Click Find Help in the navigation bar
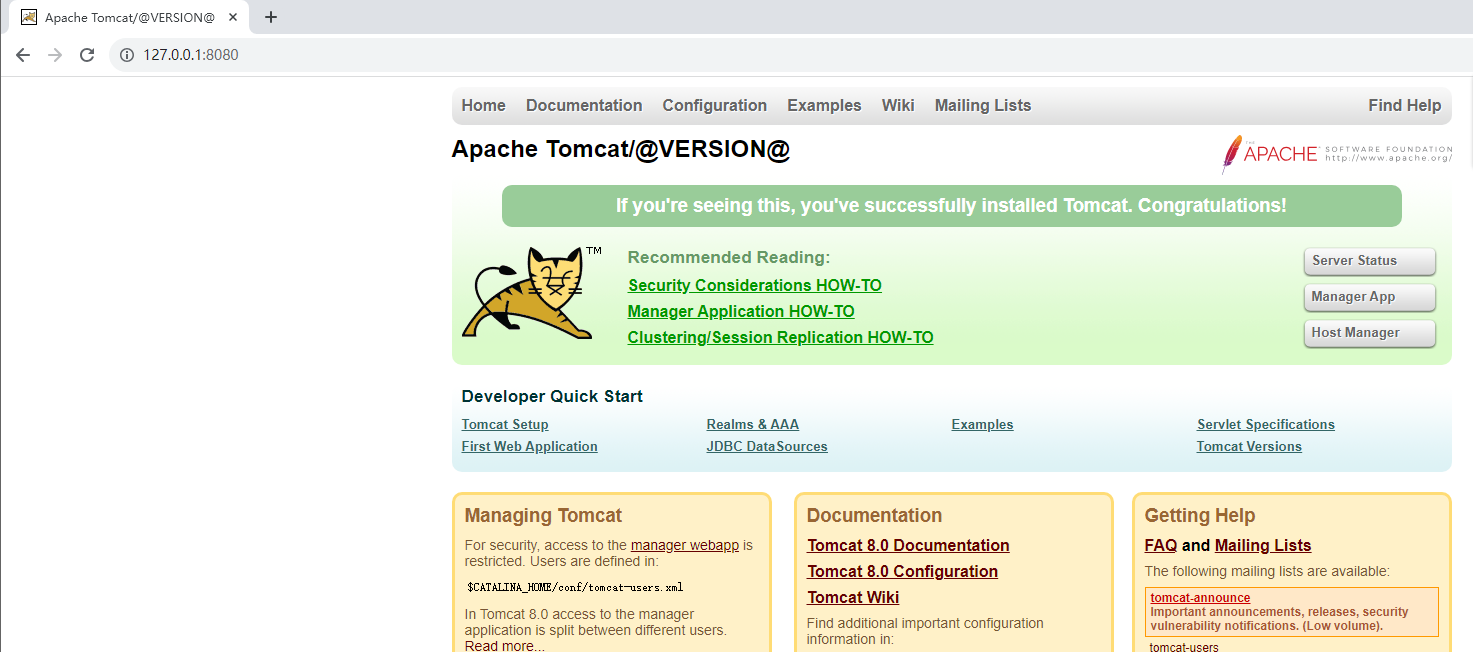This screenshot has height=652, width=1473. coord(1405,105)
